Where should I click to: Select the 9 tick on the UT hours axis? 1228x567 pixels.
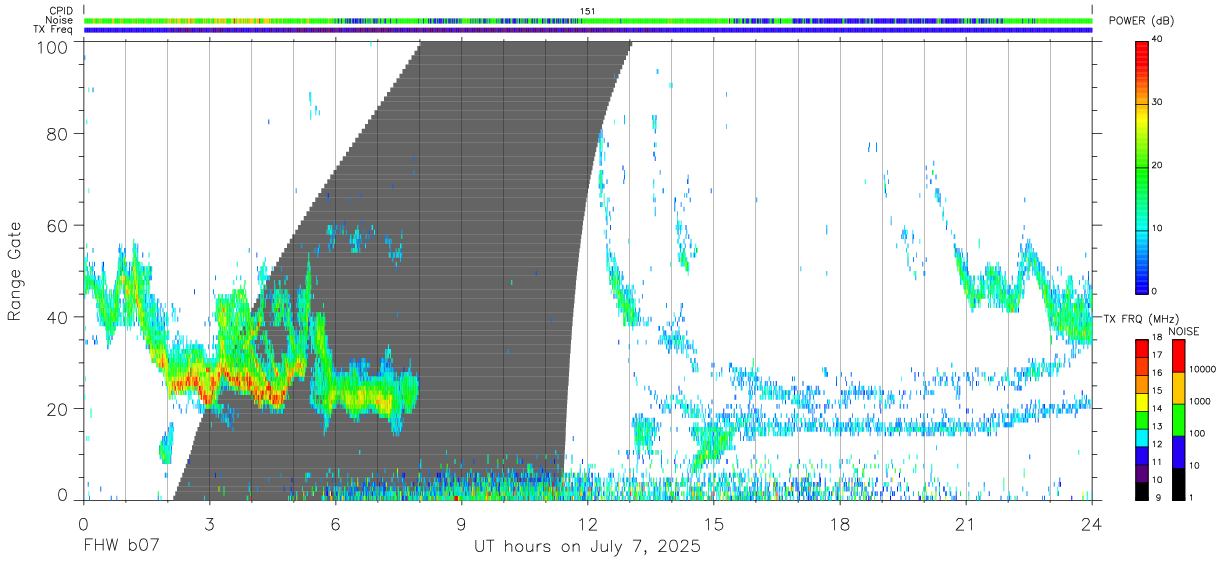tap(461, 523)
